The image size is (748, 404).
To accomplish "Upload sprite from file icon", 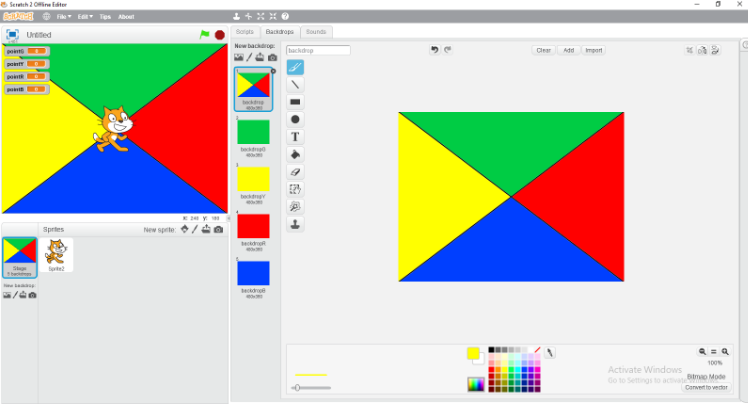I will coord(206,229).
